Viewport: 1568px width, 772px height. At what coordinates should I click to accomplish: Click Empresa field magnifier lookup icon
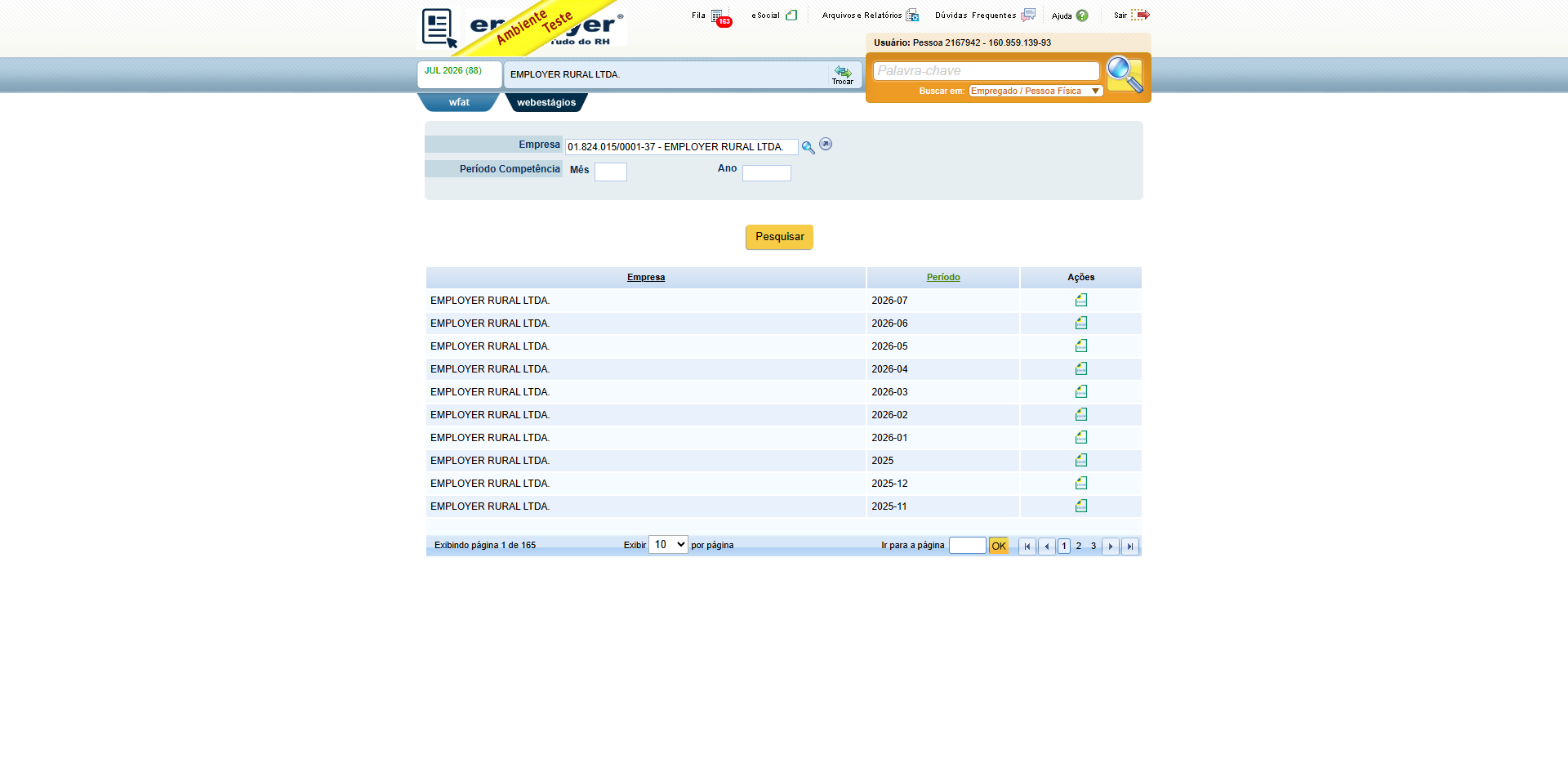coord(808,148)
